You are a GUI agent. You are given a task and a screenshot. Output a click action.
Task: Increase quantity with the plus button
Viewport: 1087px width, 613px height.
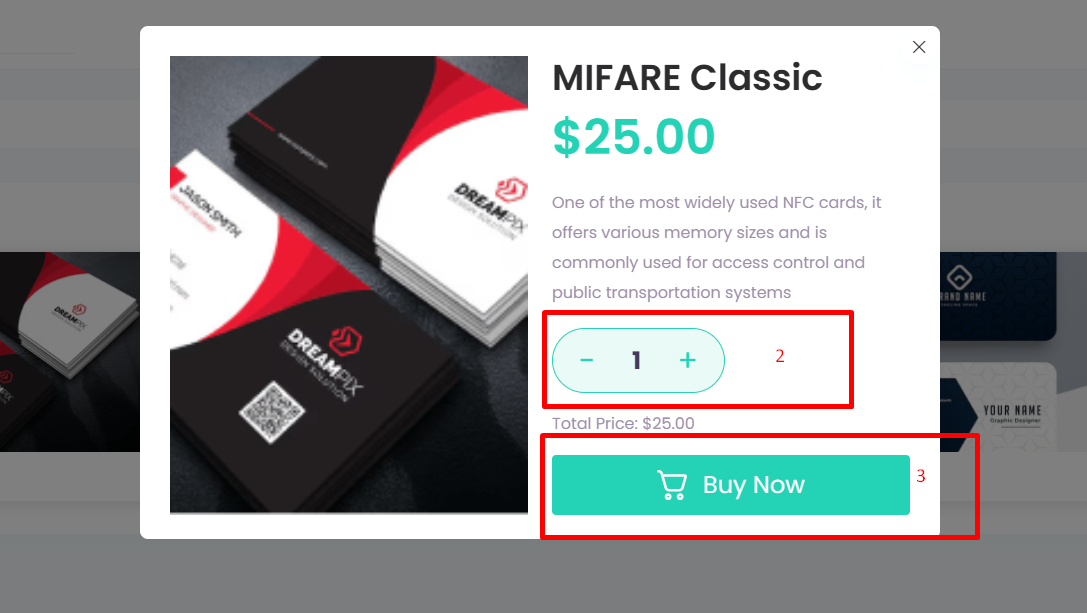pyautogui.click(x=688, y=360)
